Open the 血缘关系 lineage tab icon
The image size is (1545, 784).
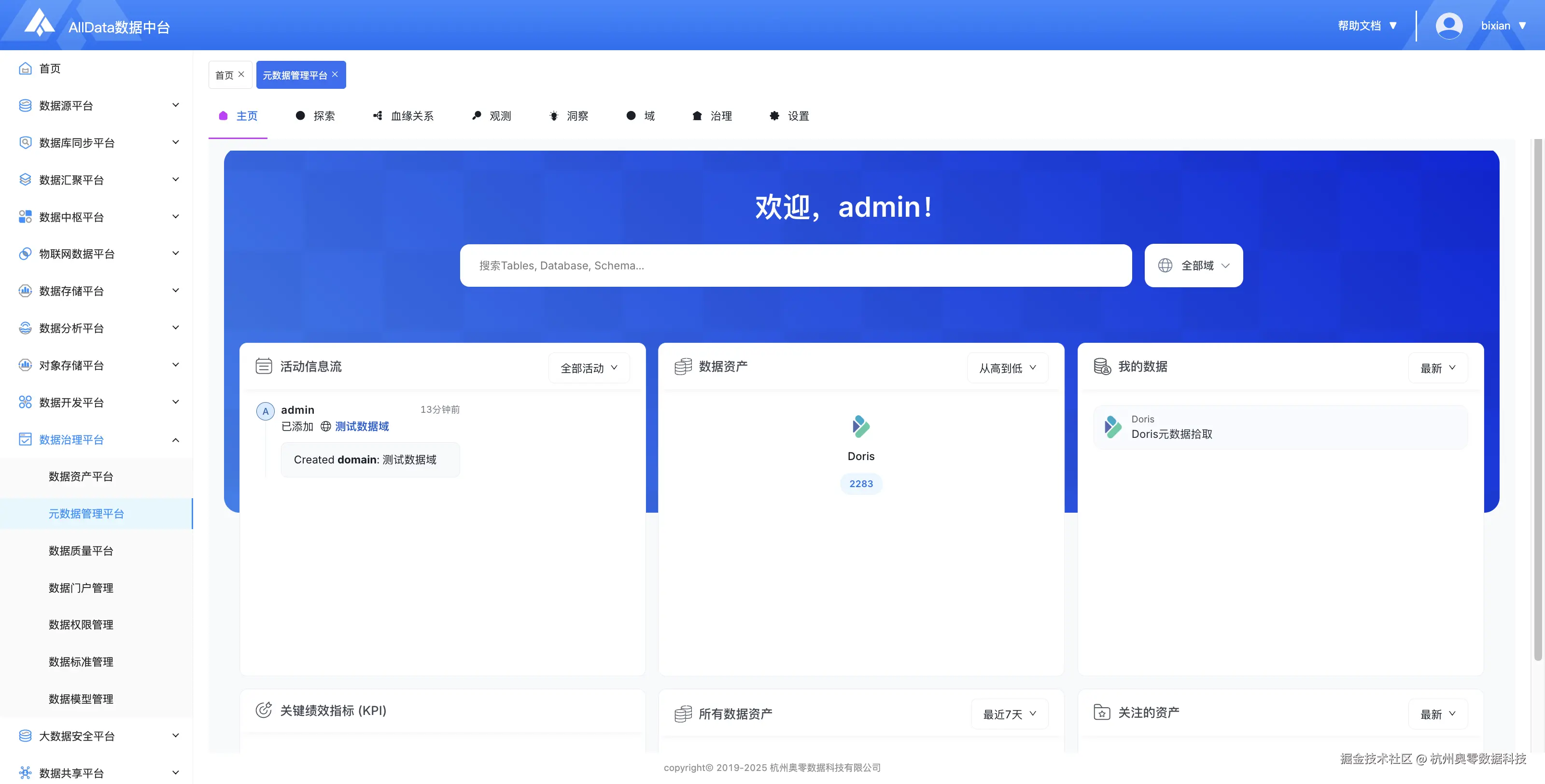click(x=378, y=115)
